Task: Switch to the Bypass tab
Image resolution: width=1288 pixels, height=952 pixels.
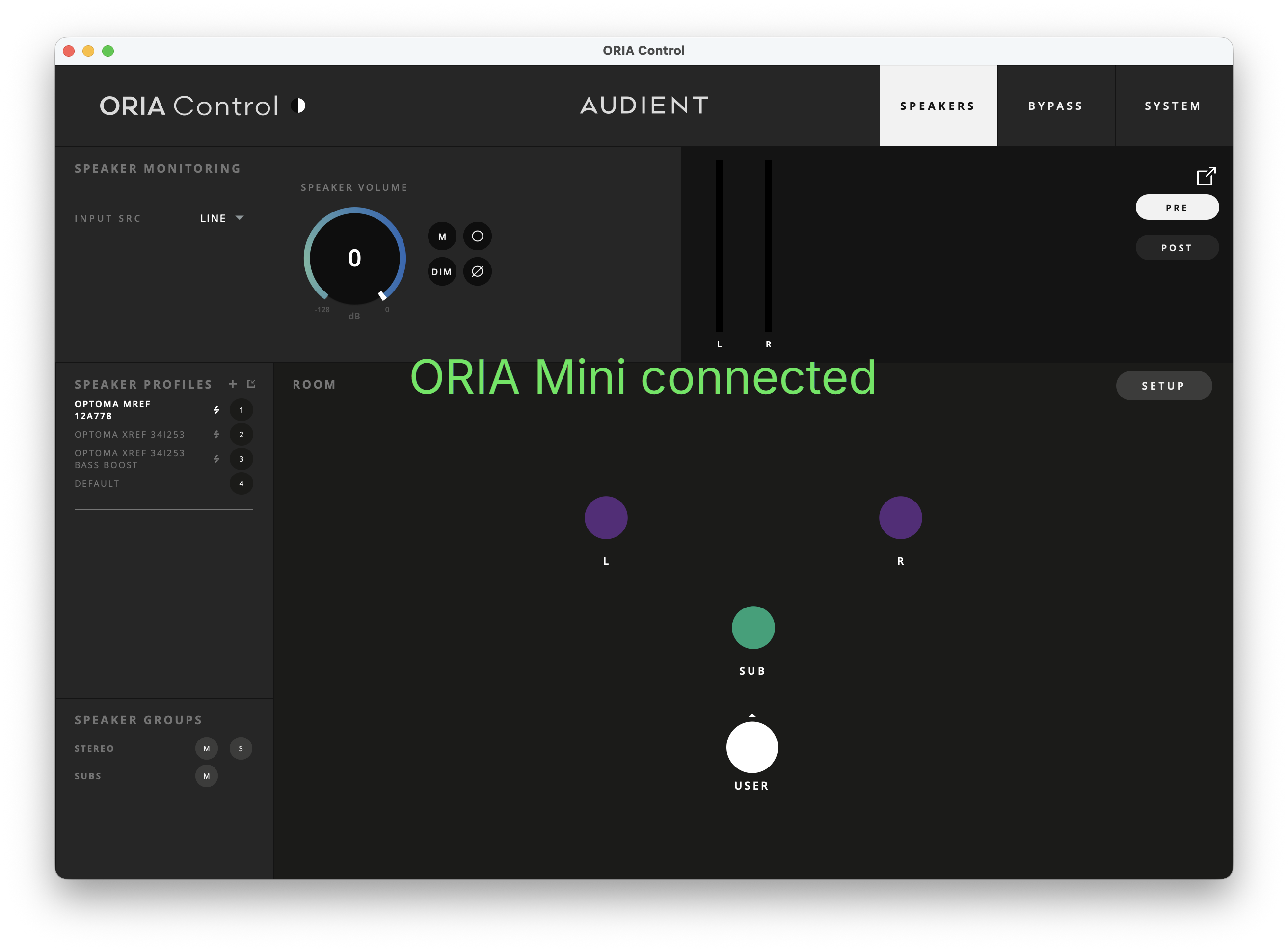Action: (x=1056, y=106)
